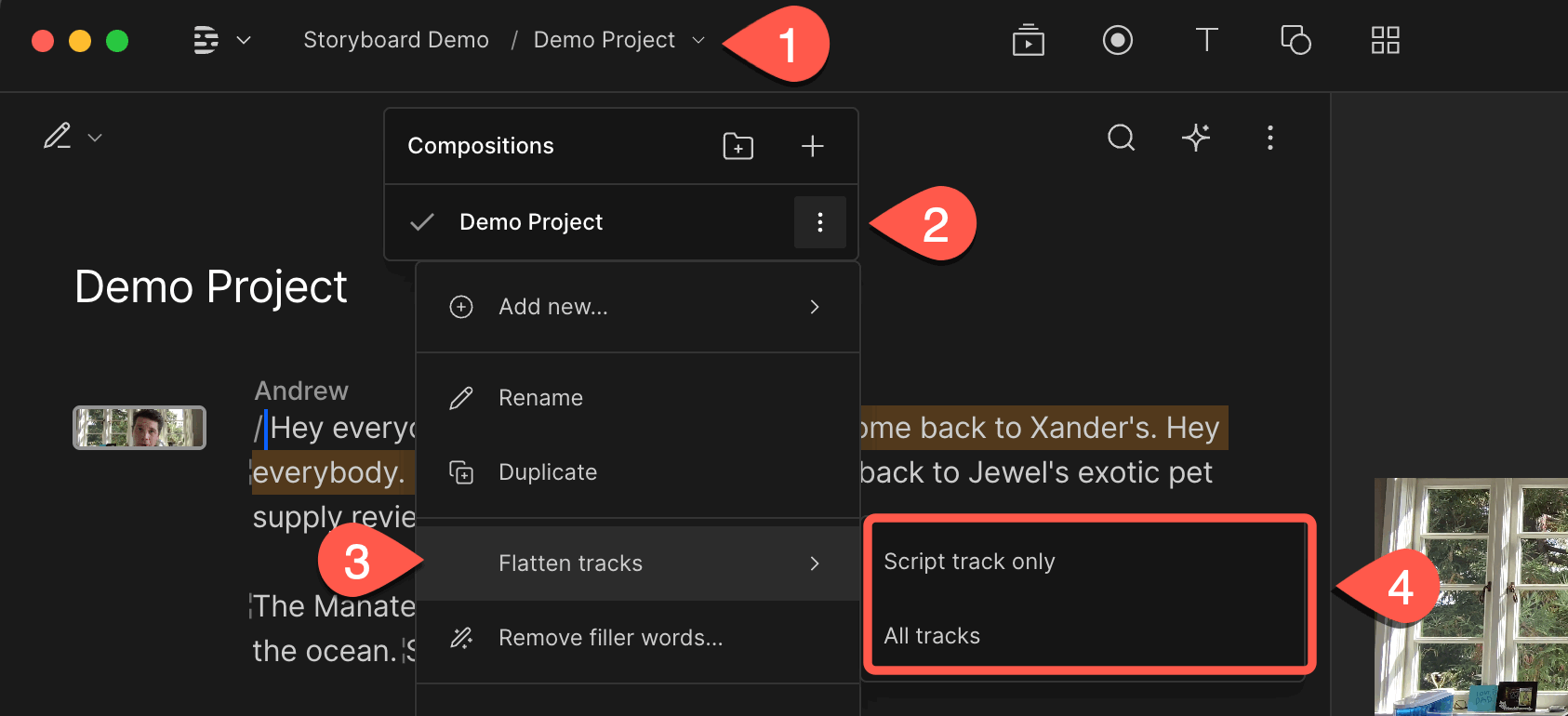Open the Flatten tracks submenu
Screen dimensions: 1568x716
point(637,564)
